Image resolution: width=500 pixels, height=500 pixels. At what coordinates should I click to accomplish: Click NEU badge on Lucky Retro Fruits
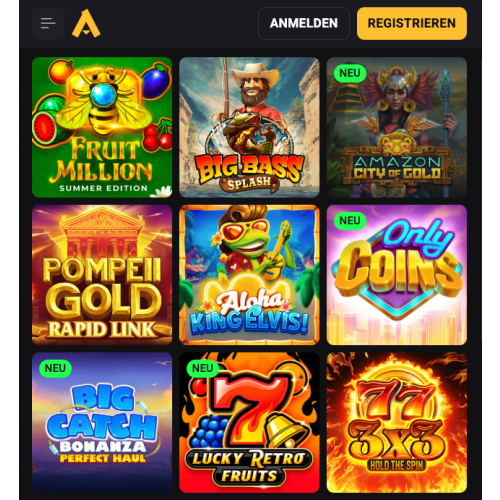[x=202, y=368]
